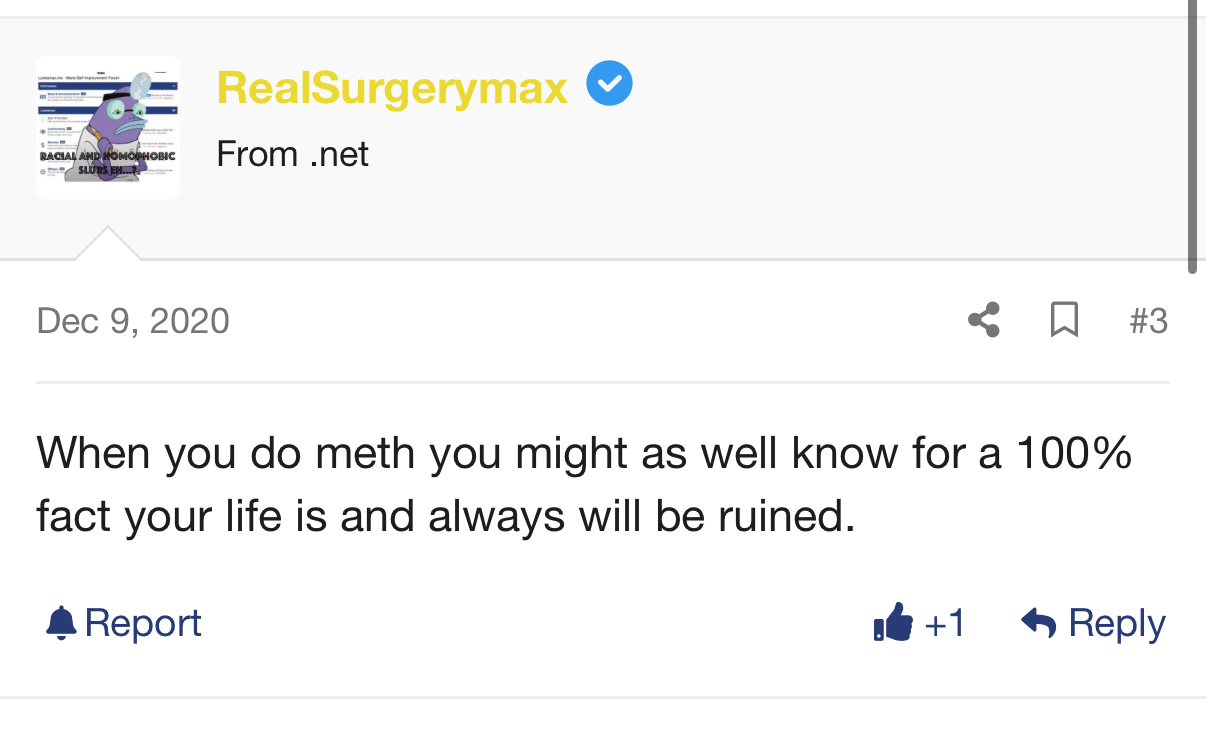Click the Reply text link

tap(1116, 623)
